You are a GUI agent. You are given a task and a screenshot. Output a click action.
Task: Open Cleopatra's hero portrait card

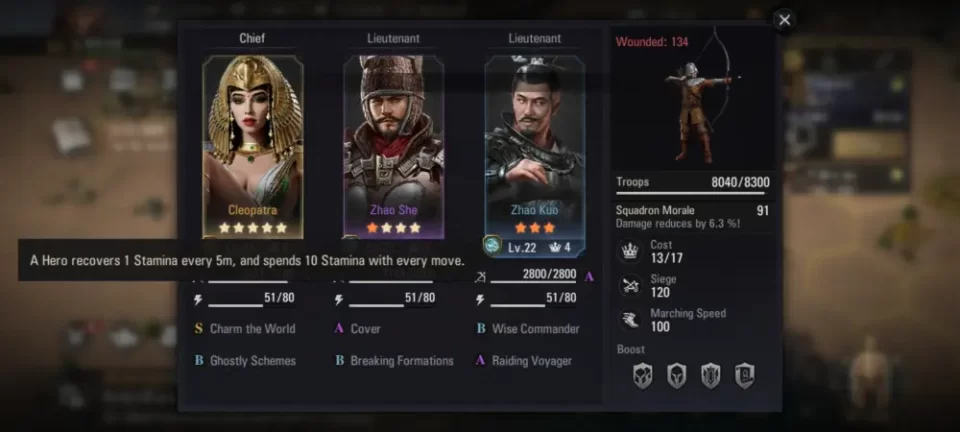coord(253,146)
